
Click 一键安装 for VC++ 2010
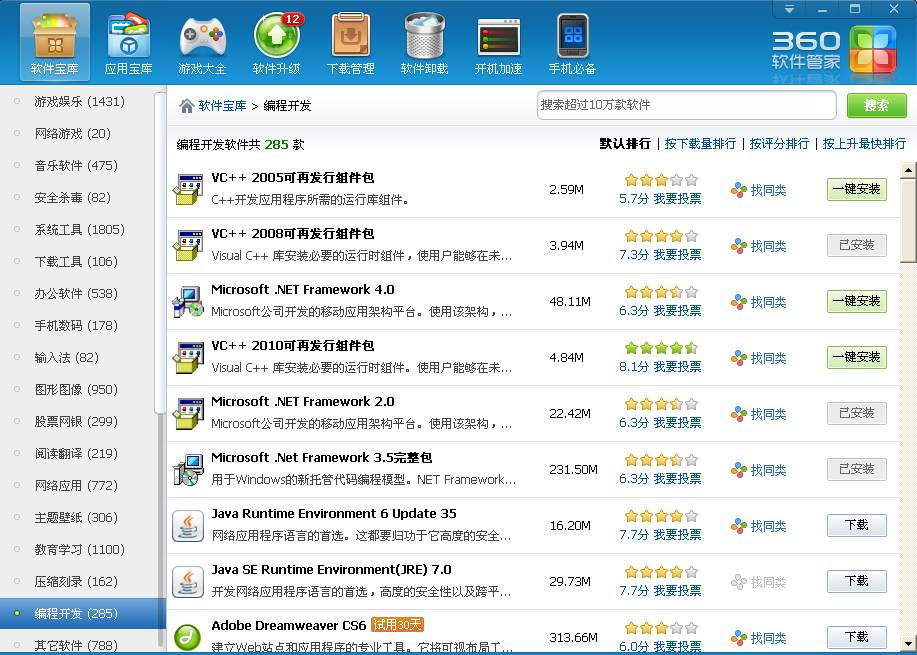pyautogui.click(x=857, y=357)
